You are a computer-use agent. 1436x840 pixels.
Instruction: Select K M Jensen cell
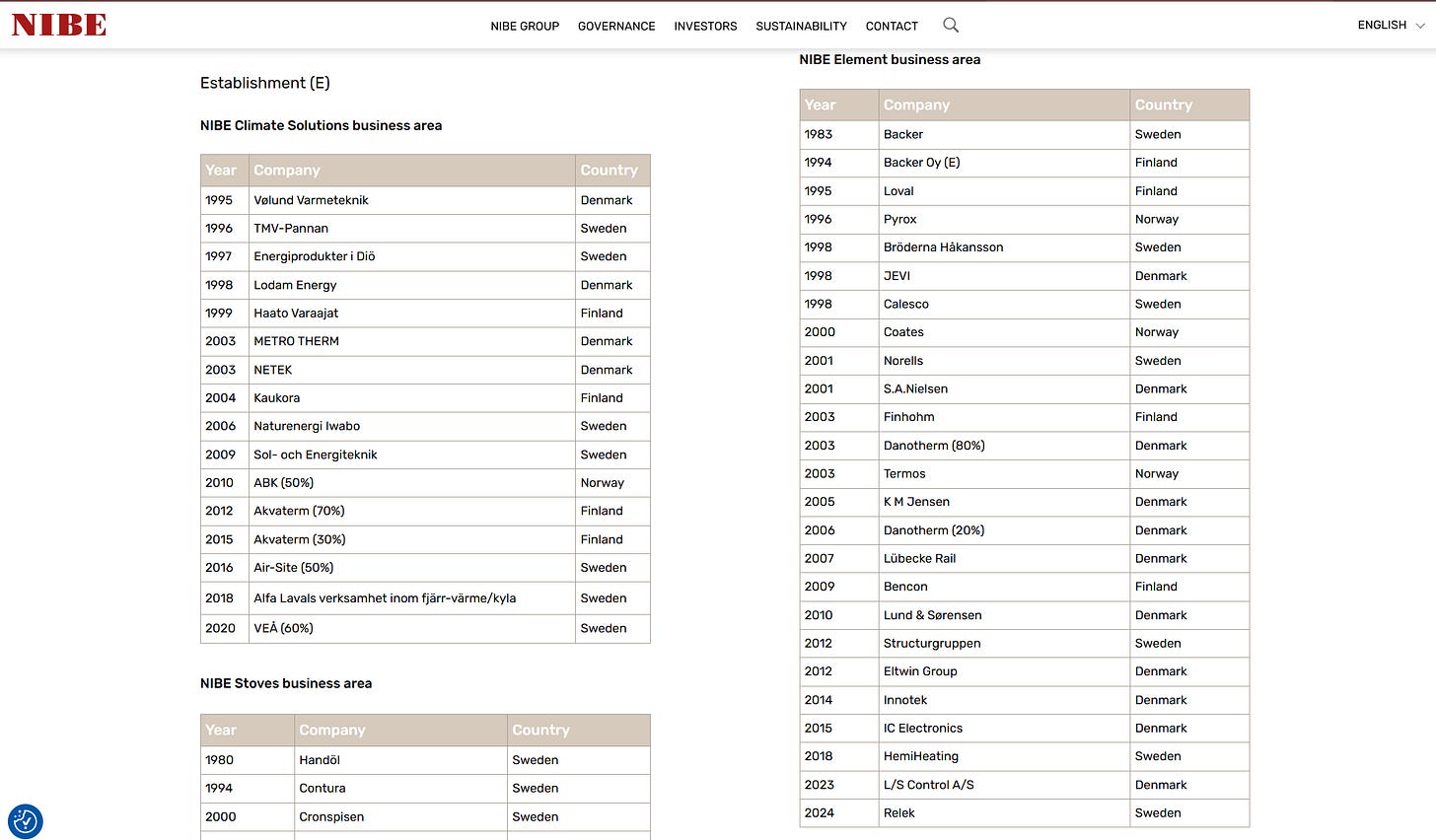pyautogui.click(x=1004, y=502)
